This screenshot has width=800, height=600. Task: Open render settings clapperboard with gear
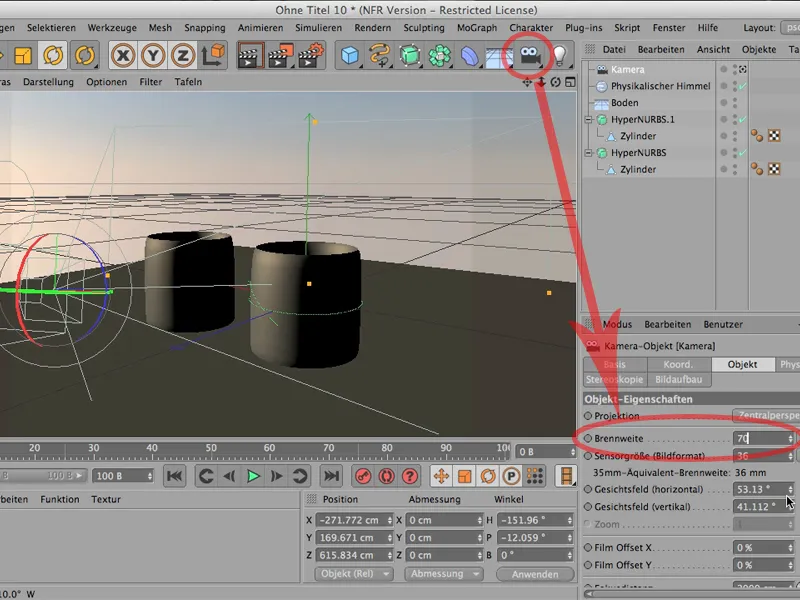coord(311,55)
